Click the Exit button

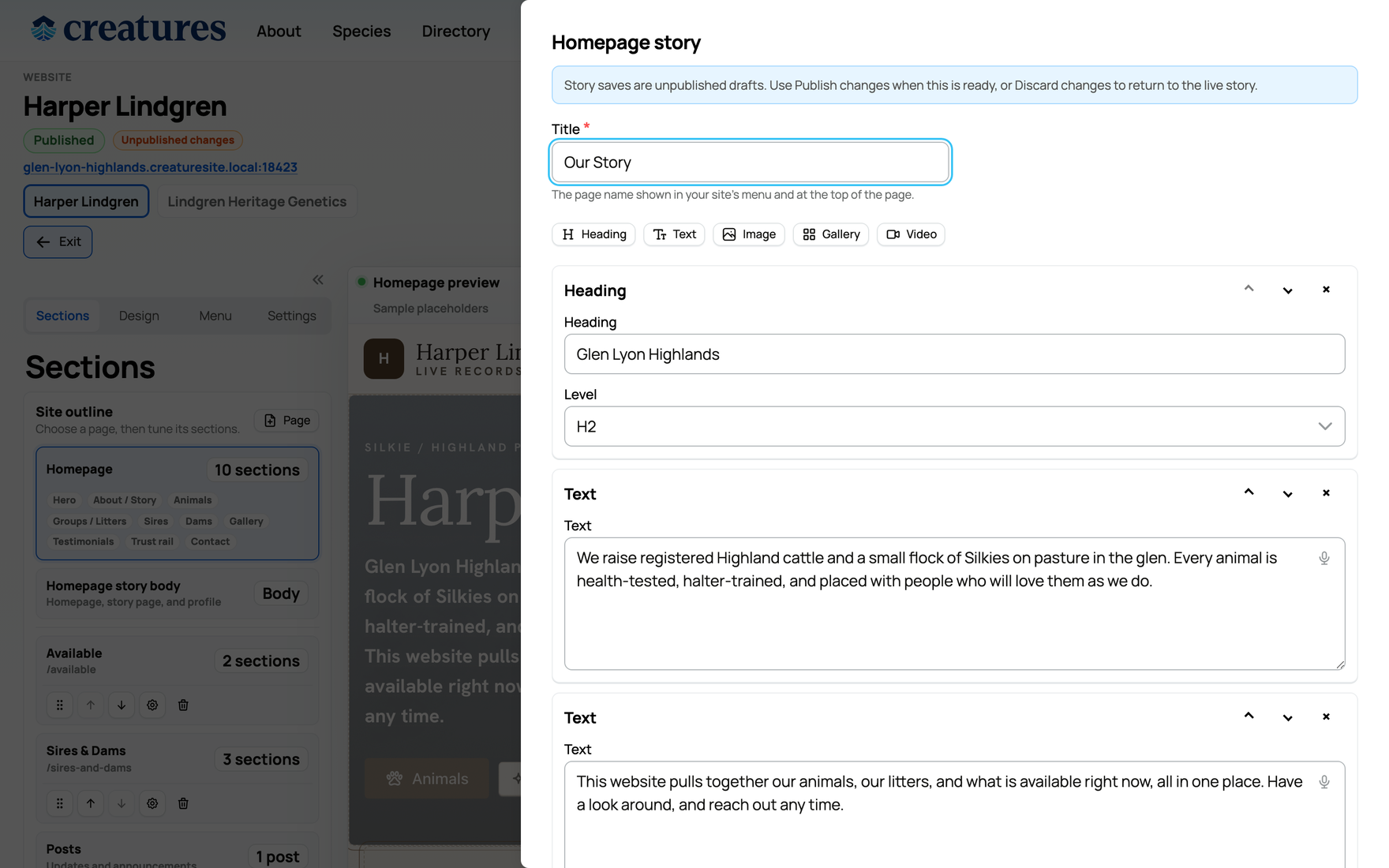pyautogui.click(x=58, y=241)
